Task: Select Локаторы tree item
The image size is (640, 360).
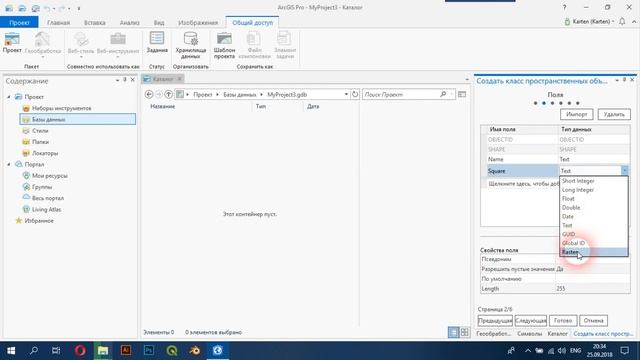Action: pos(45,153)
